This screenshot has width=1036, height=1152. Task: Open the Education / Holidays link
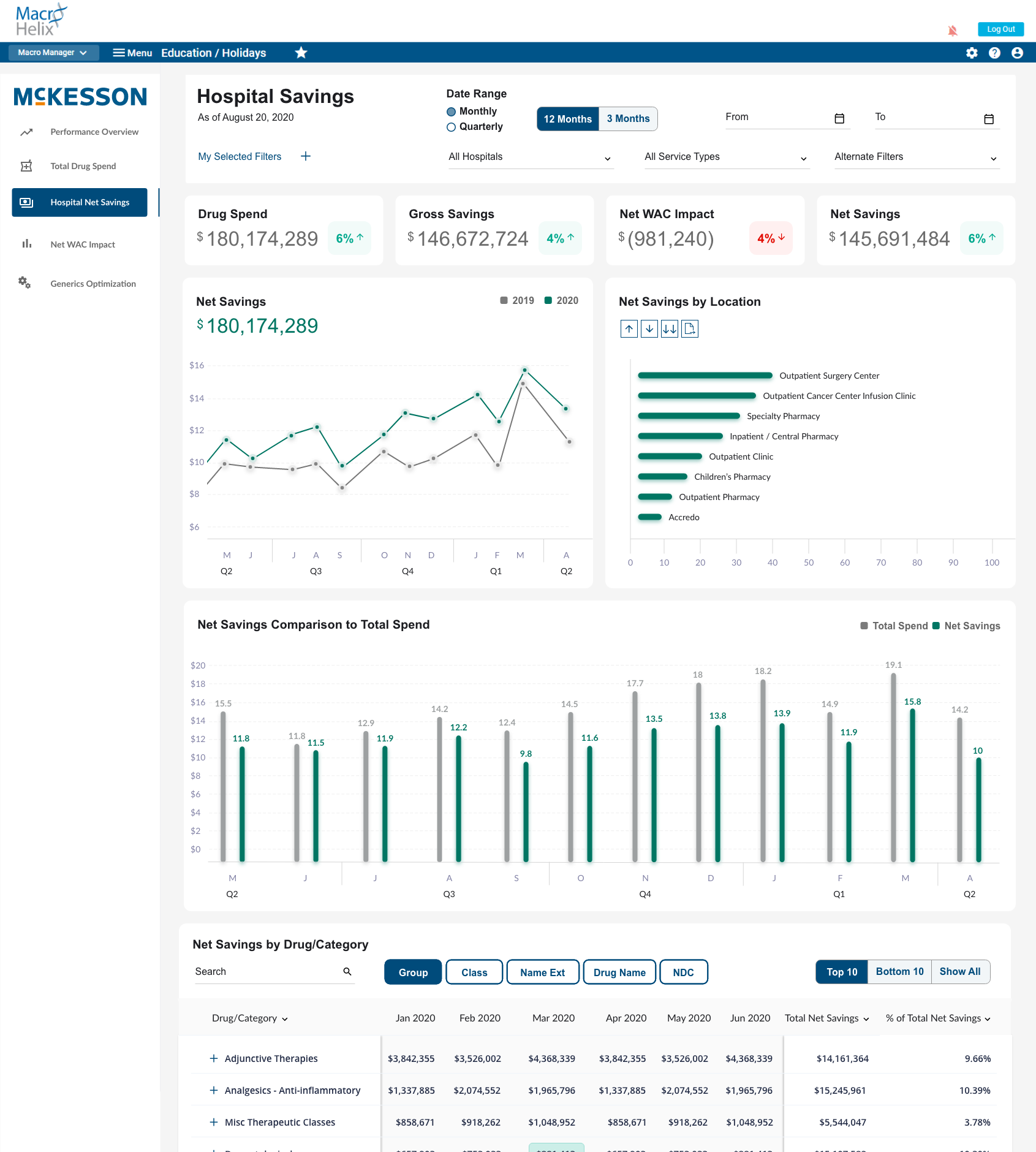(214, 53)
